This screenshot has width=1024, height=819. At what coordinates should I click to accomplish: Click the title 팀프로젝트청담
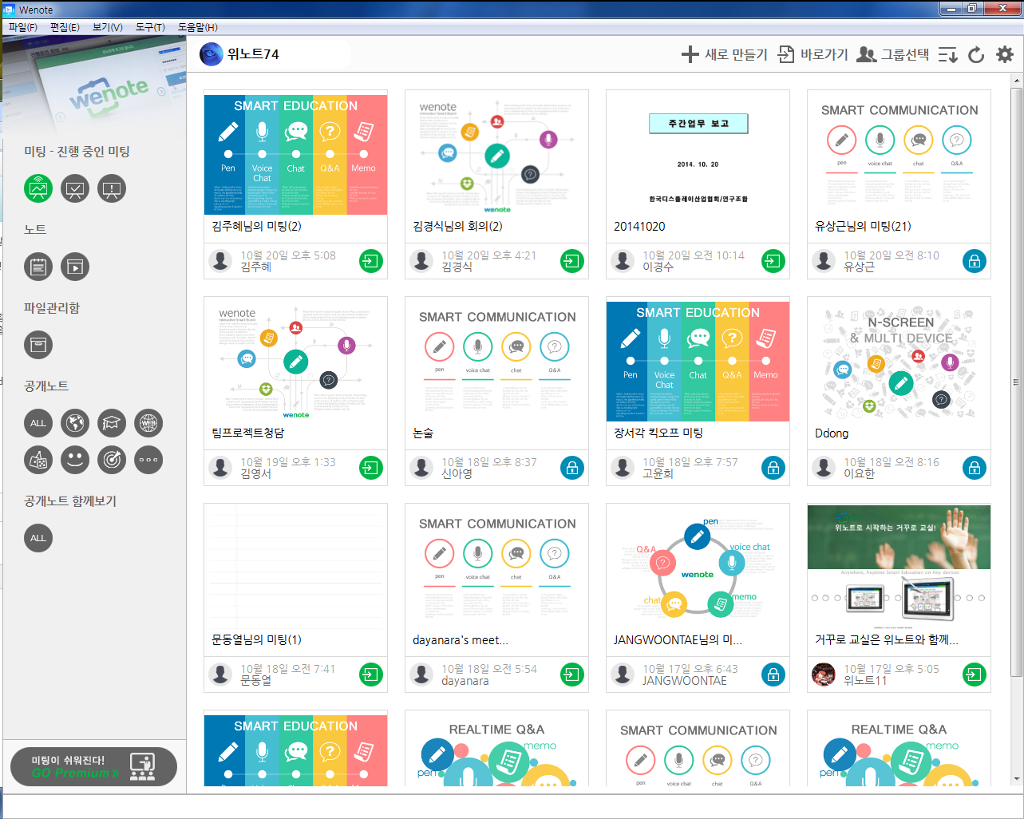pos(248,433)
